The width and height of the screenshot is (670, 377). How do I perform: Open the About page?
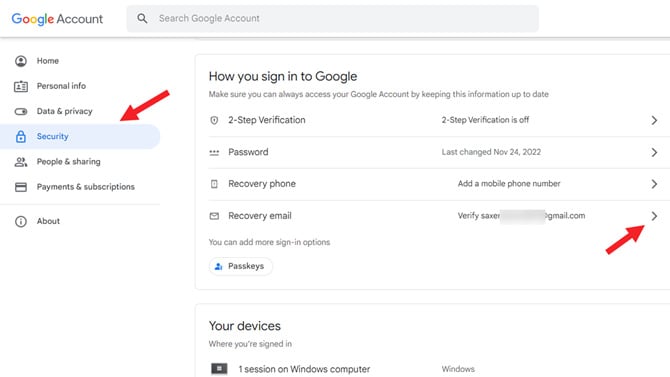pyautogui.click(x=48, y=221)
